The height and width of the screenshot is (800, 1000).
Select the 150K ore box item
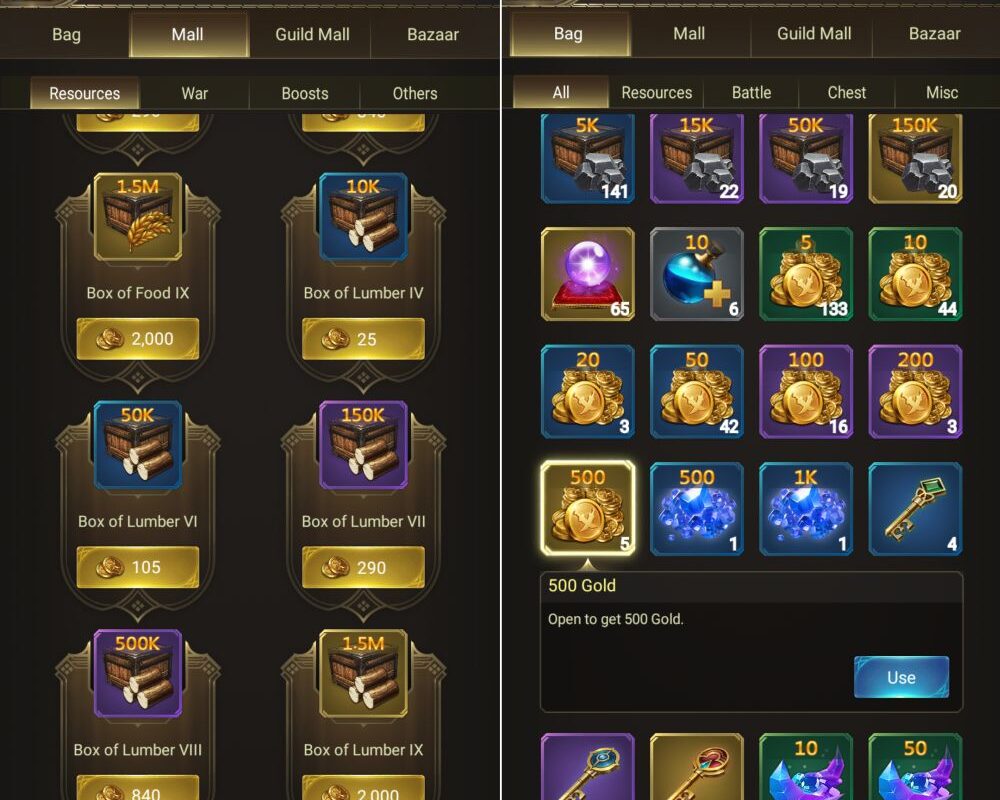915,158
